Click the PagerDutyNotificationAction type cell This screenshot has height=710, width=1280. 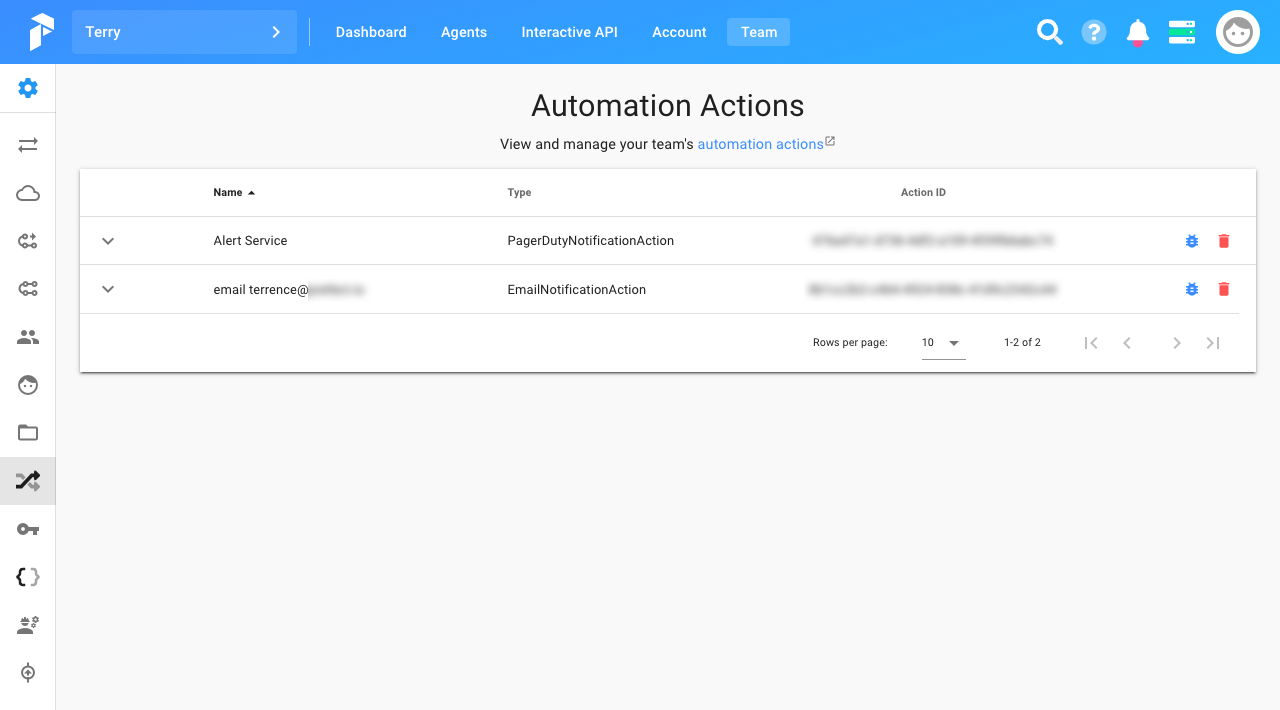pos(591,241)
